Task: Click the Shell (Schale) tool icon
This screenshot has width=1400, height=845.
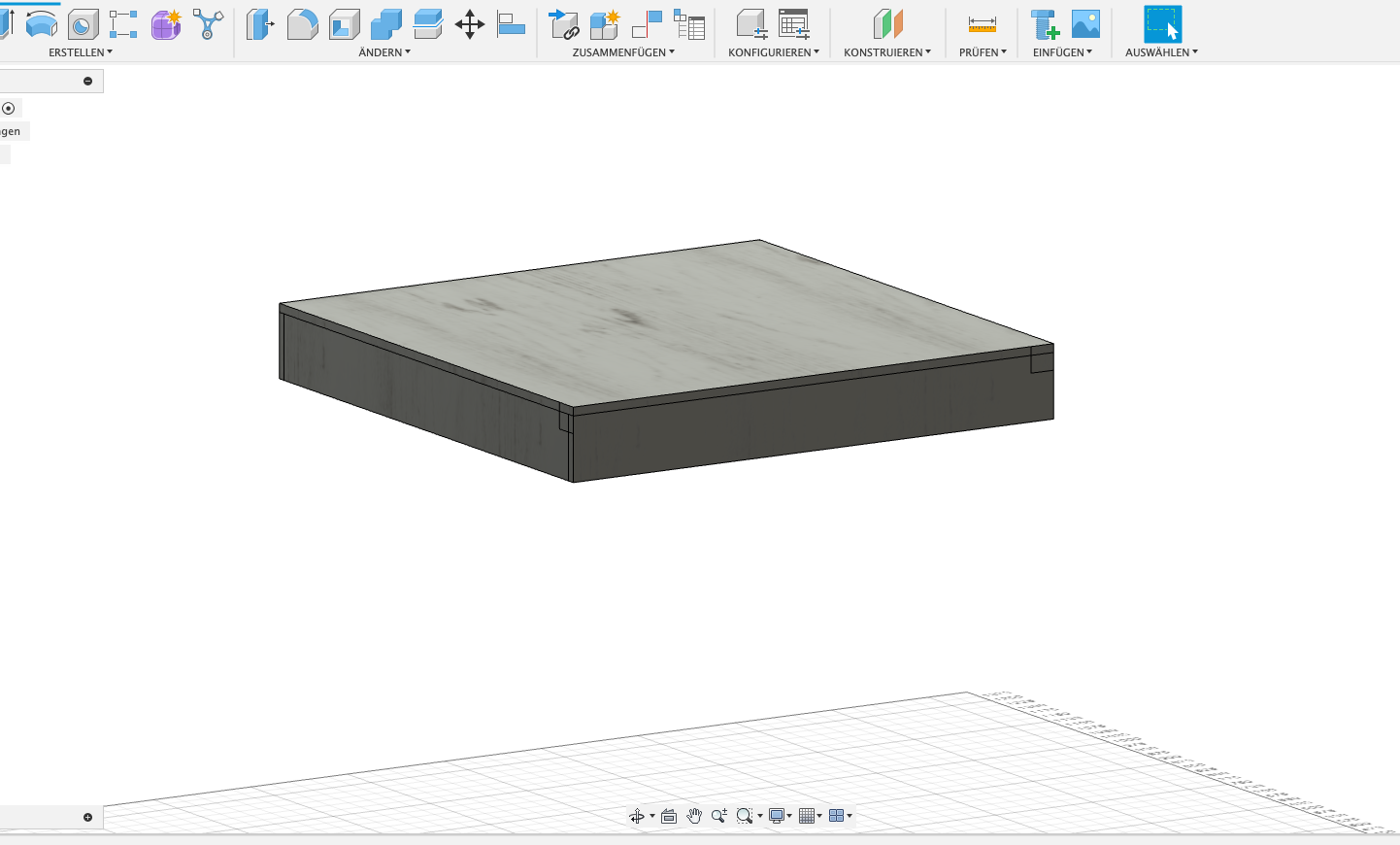Action: tap(344, 24)
